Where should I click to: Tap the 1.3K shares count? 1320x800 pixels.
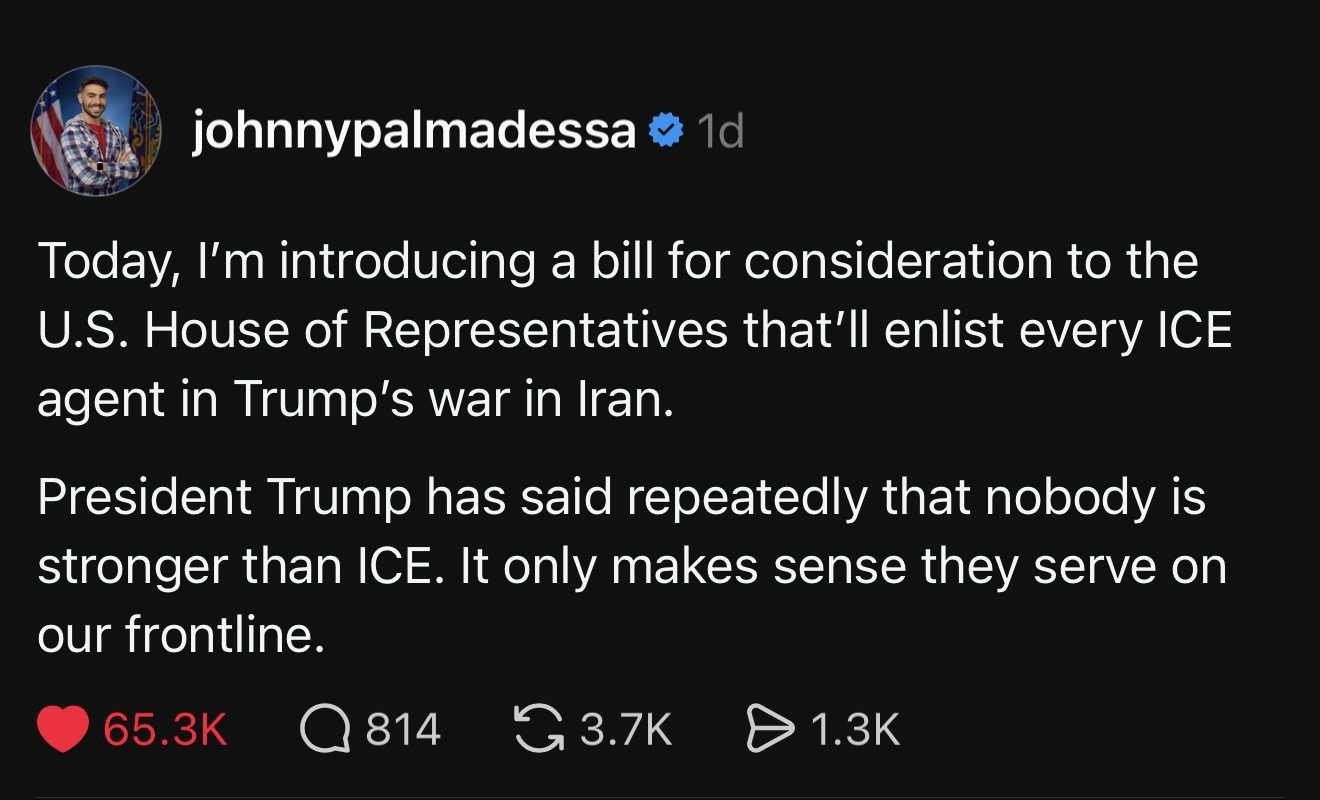pos(855,729)
